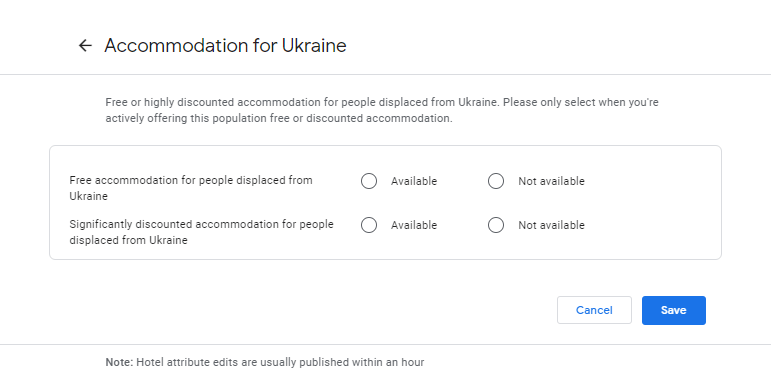The image size is (771, 378).
Task: Mark significantly discounted accommodation as Not available
Action: click(496, 225)
